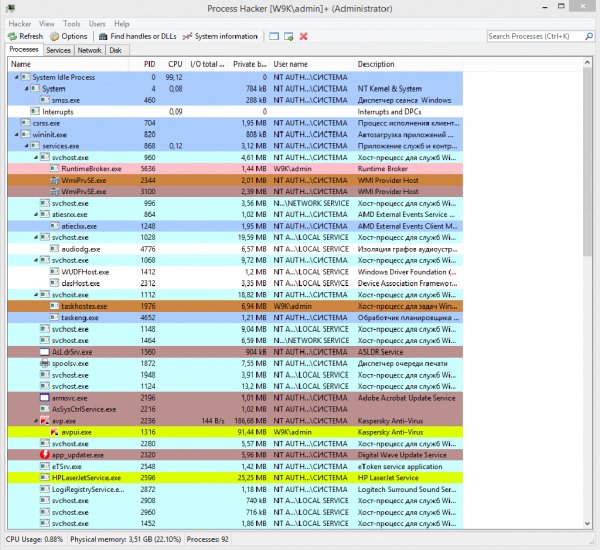Click the app_updater.exe red icon
The width and height of the screenshot is (600, 550).
[45, 455]
